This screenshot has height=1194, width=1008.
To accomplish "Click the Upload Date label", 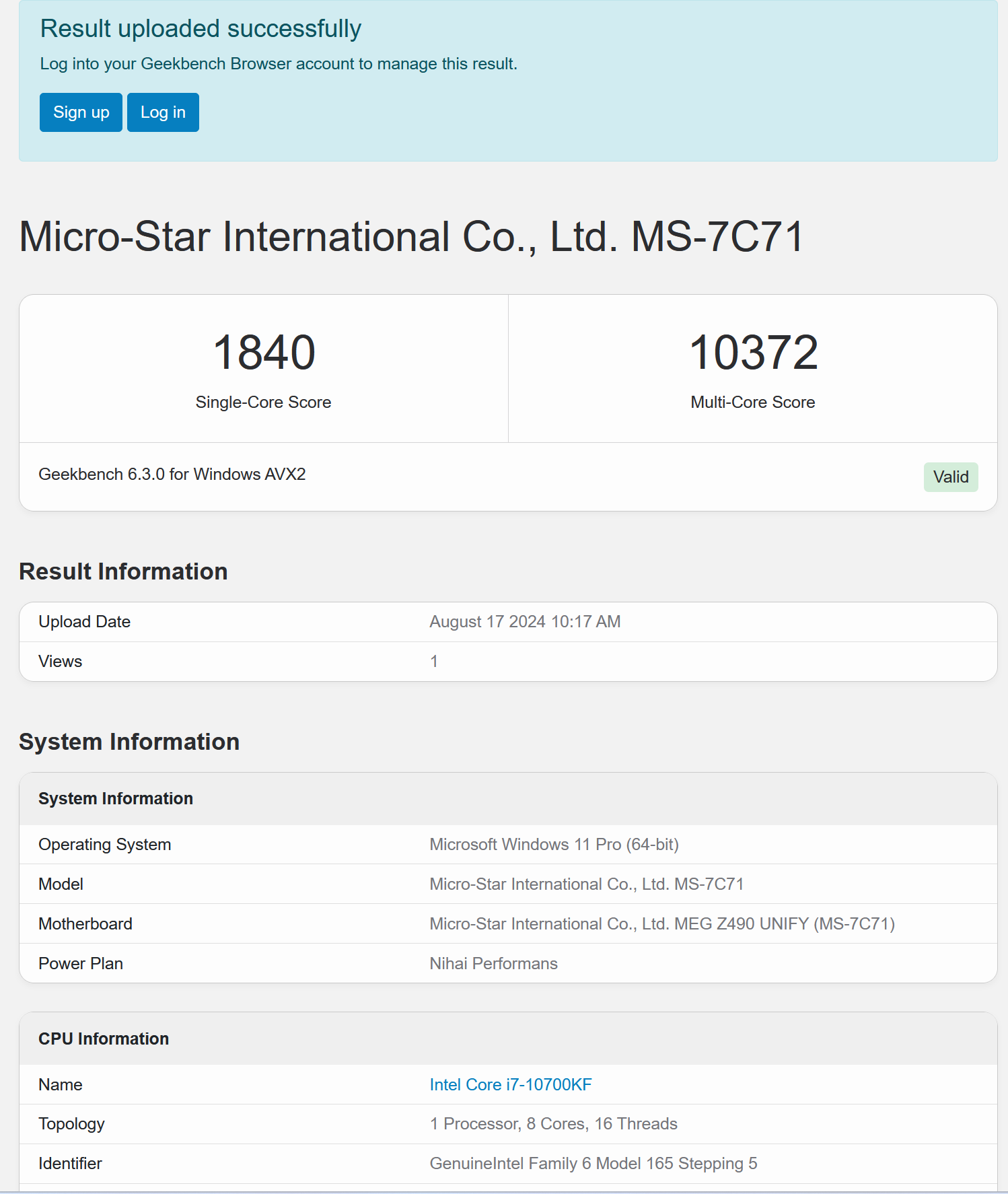I will [x=84, y=621].
